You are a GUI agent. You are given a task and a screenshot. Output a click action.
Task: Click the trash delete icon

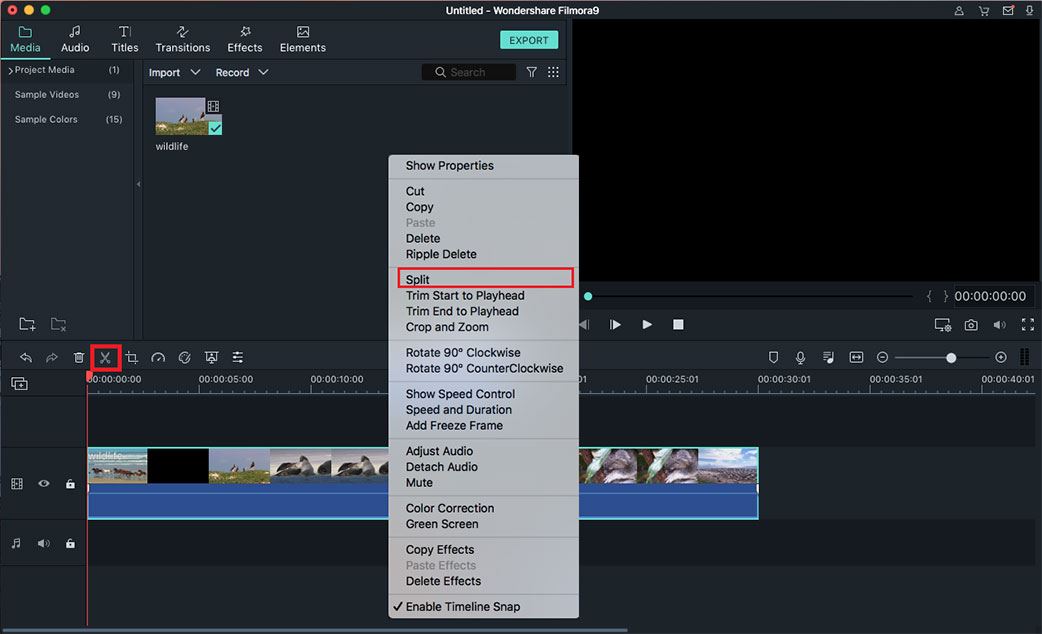(79, 357)
